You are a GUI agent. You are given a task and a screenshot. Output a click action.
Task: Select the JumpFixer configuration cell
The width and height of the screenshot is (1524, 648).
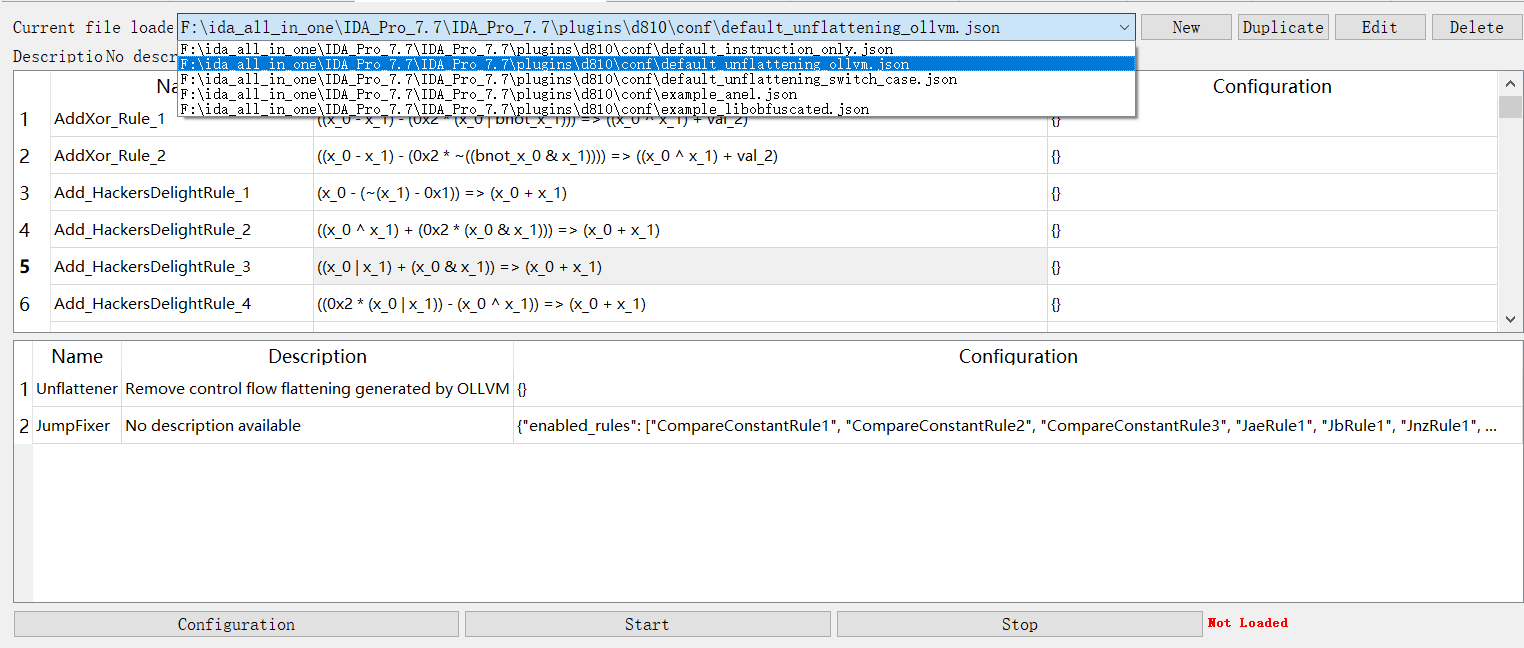(1017, 426)
